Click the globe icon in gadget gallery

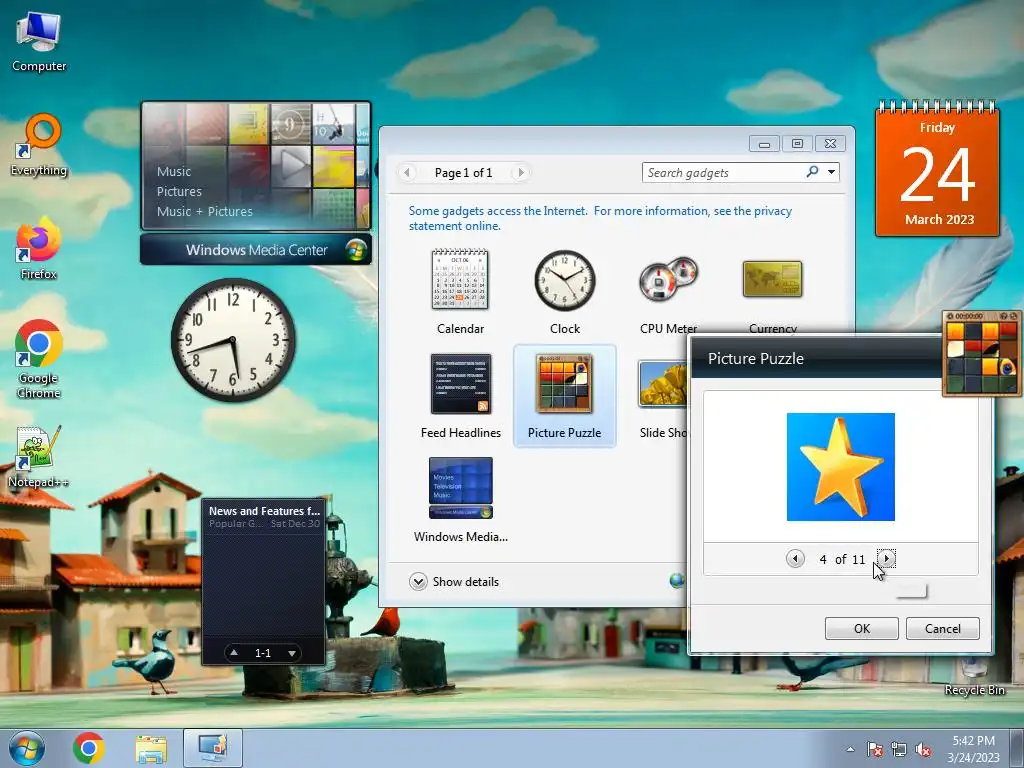coord(677,580)
